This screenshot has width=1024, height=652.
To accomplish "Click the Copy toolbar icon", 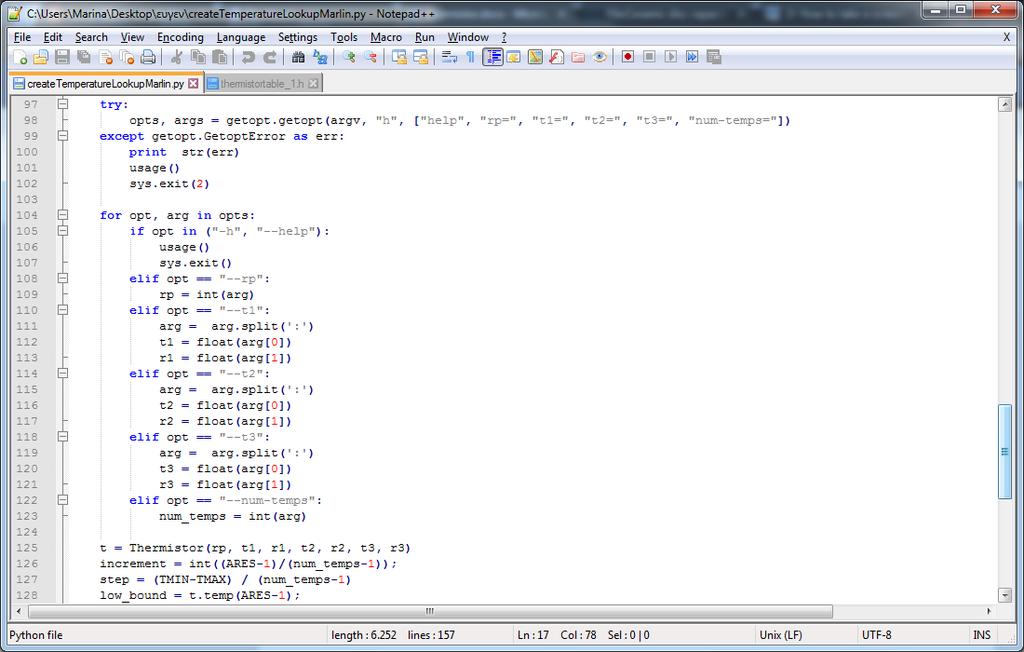I will [198, 57].
